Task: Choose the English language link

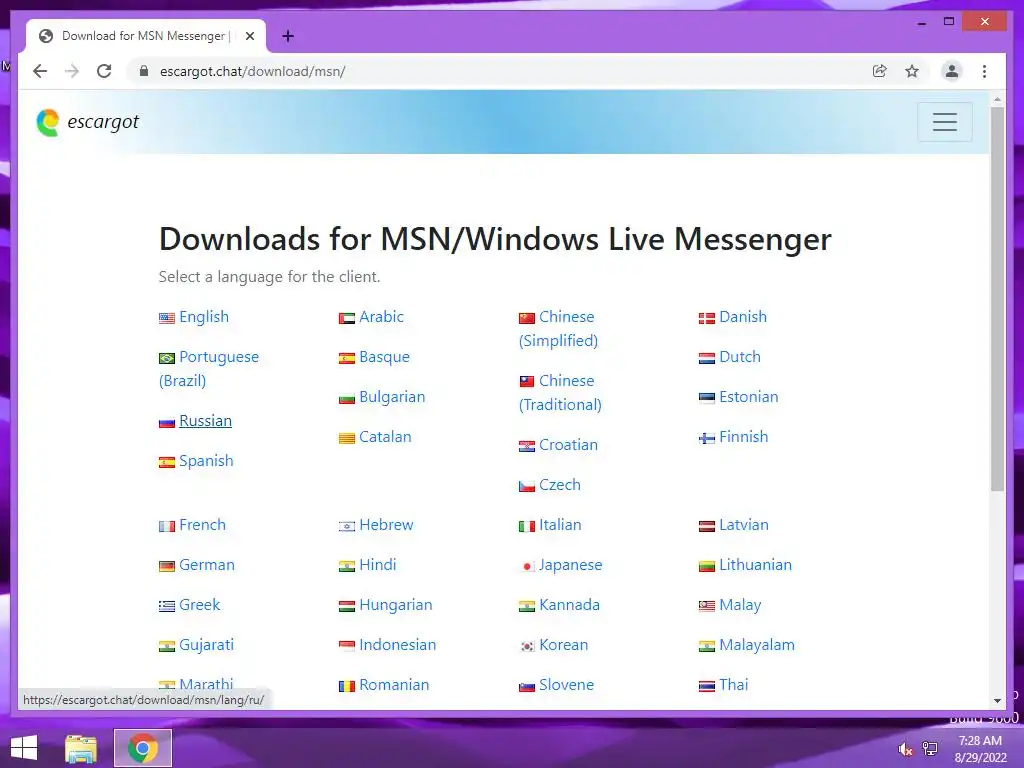Action: click(204, 317)
